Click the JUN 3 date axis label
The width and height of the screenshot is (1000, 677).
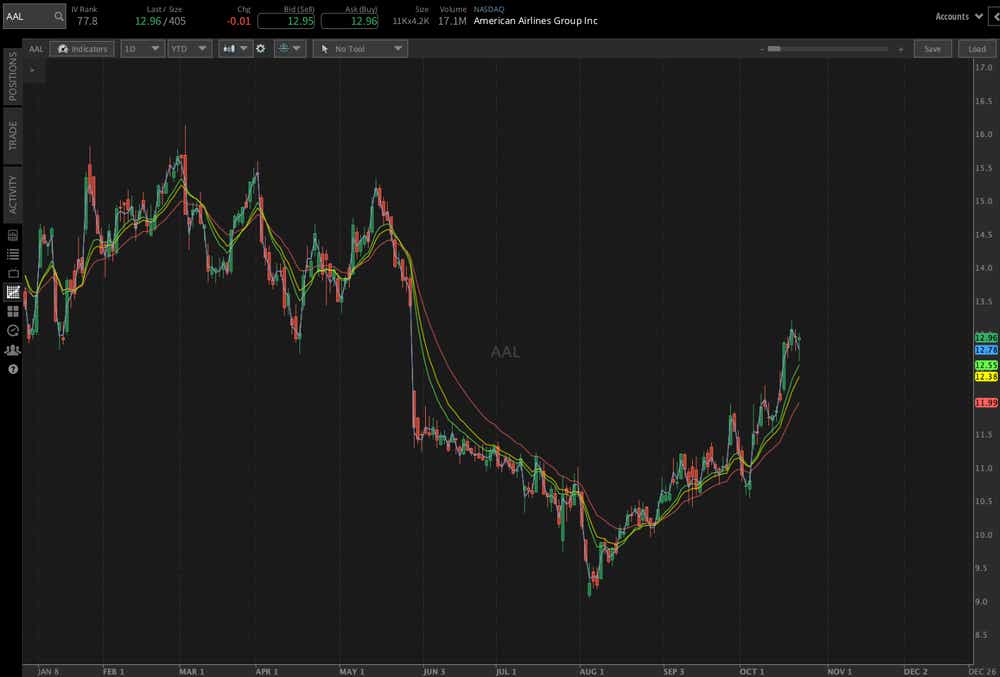434,671
